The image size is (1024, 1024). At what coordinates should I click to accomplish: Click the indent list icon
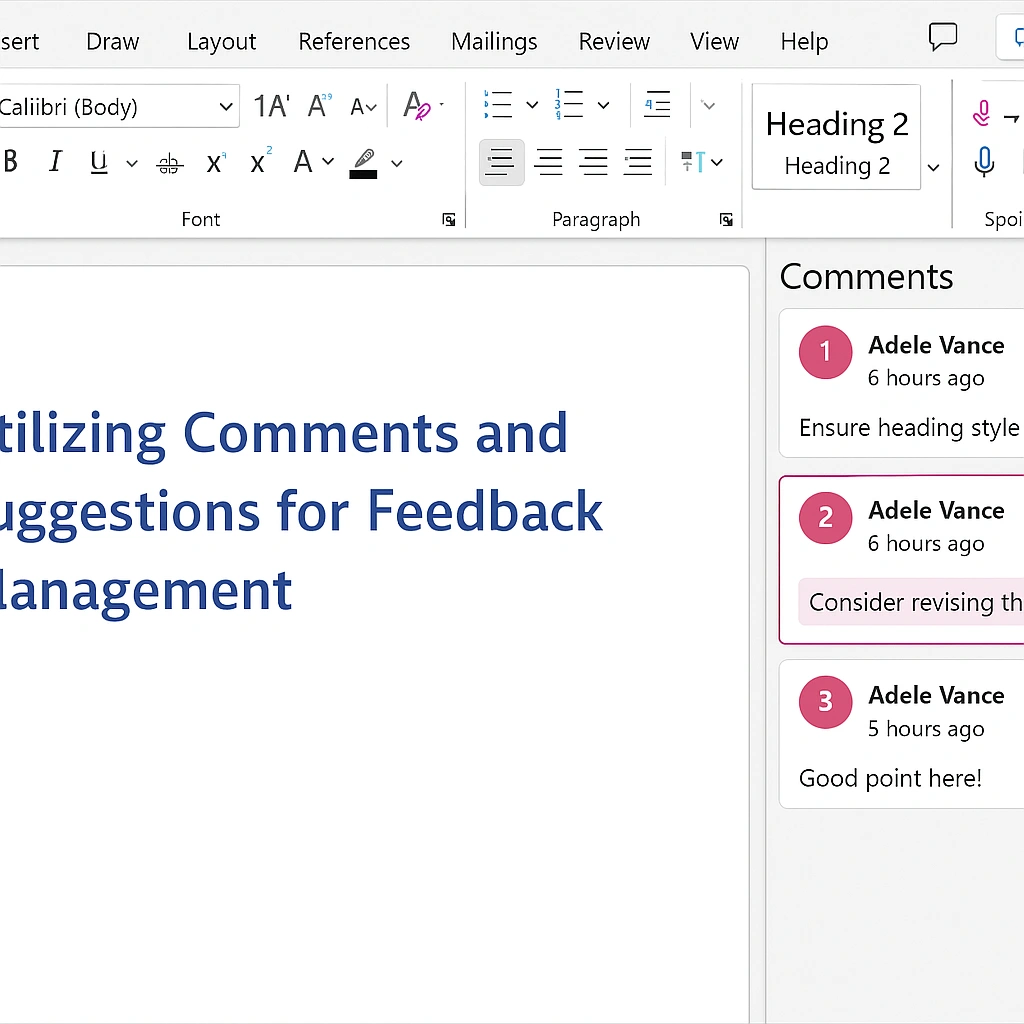click(x=657, y=104)
